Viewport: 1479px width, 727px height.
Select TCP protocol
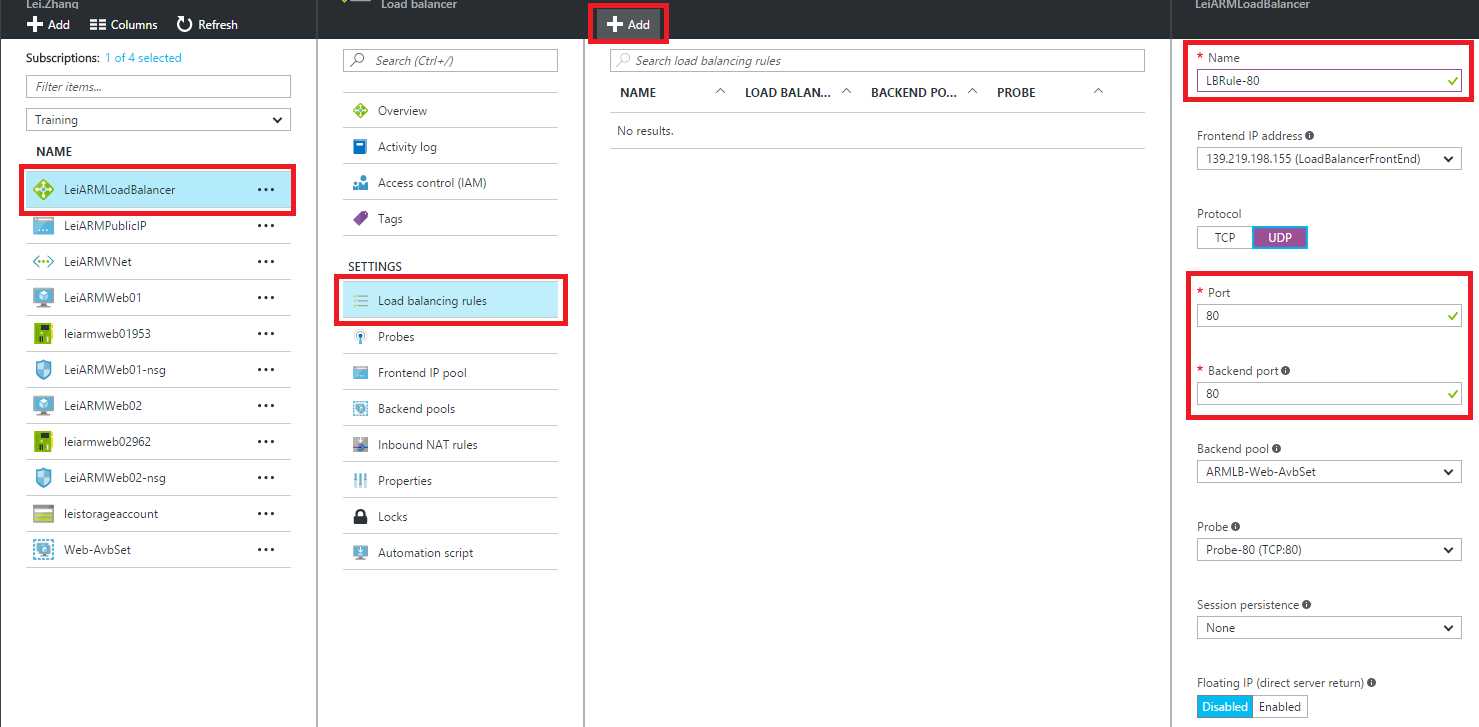[1225, 238]
